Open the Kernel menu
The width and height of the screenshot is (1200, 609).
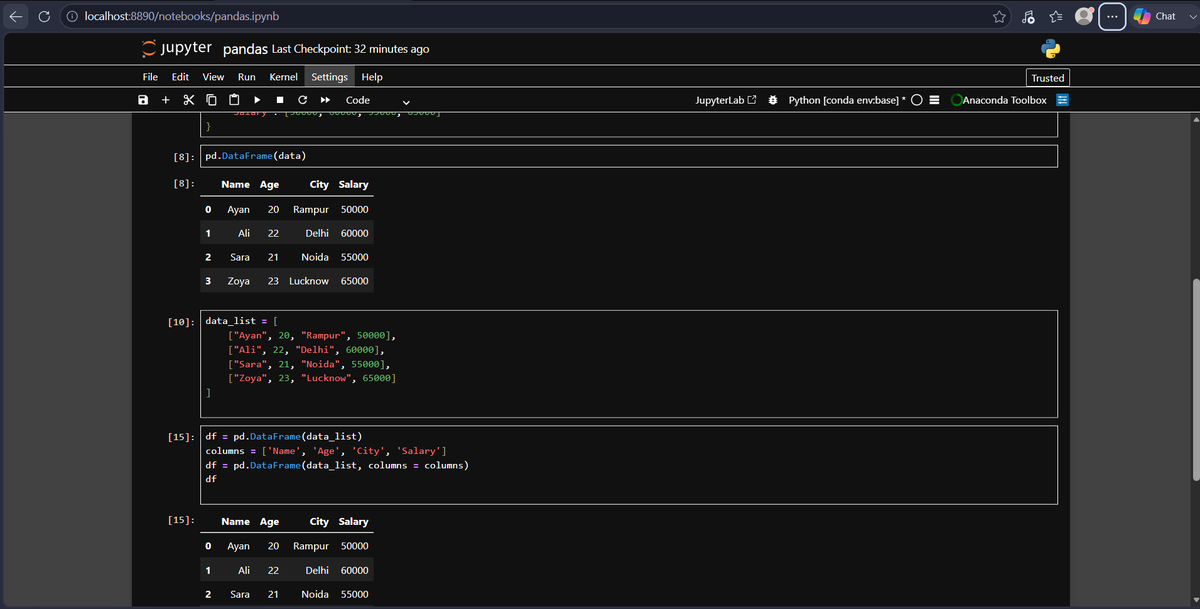tap(284, 77)
